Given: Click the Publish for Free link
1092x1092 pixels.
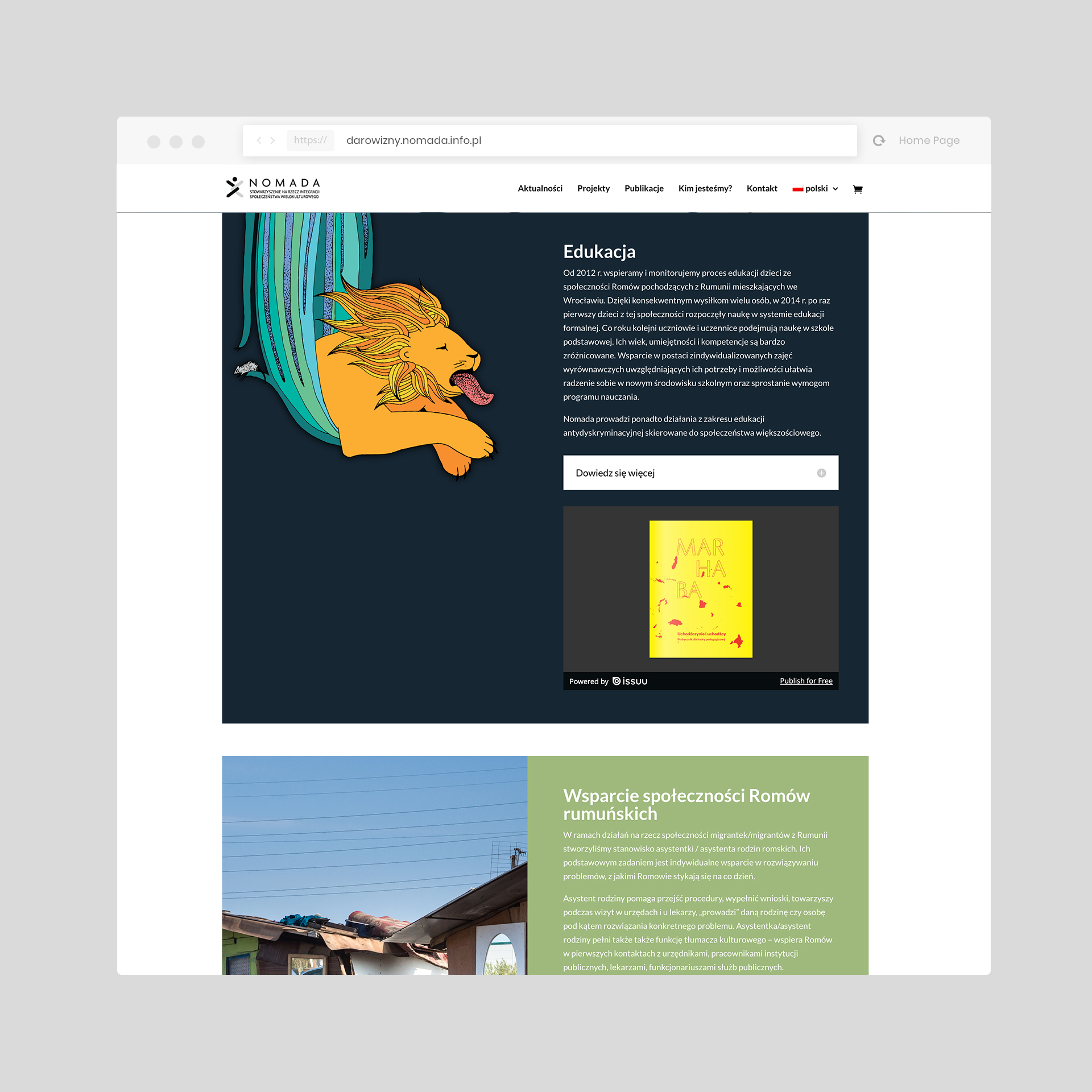Looking at the screenshot, I should [806, 681].
